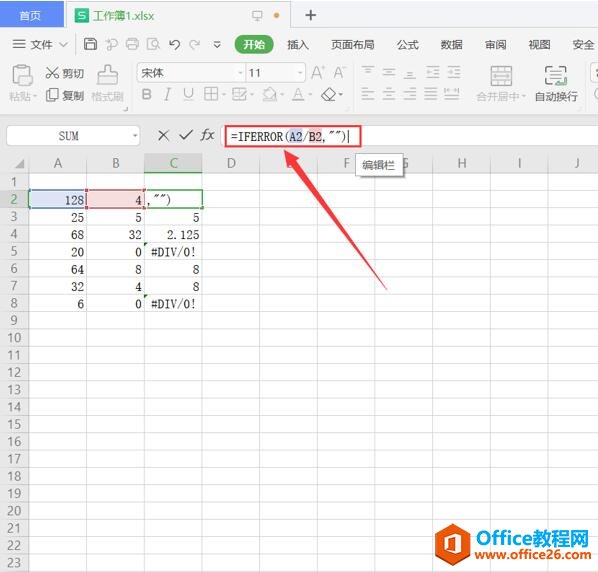Align text left
Screen dimensions: 598x572
368,94
